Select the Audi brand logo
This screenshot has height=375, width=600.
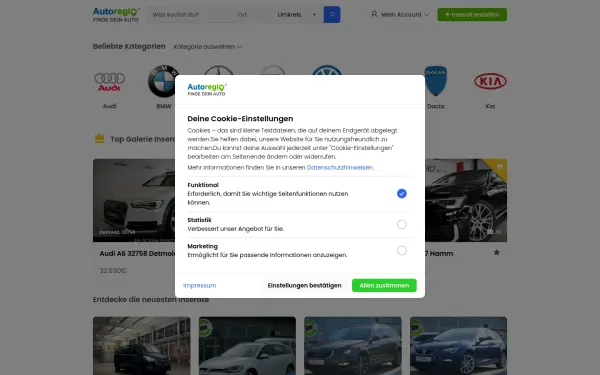pyautogui.click(x=109, y=82)
